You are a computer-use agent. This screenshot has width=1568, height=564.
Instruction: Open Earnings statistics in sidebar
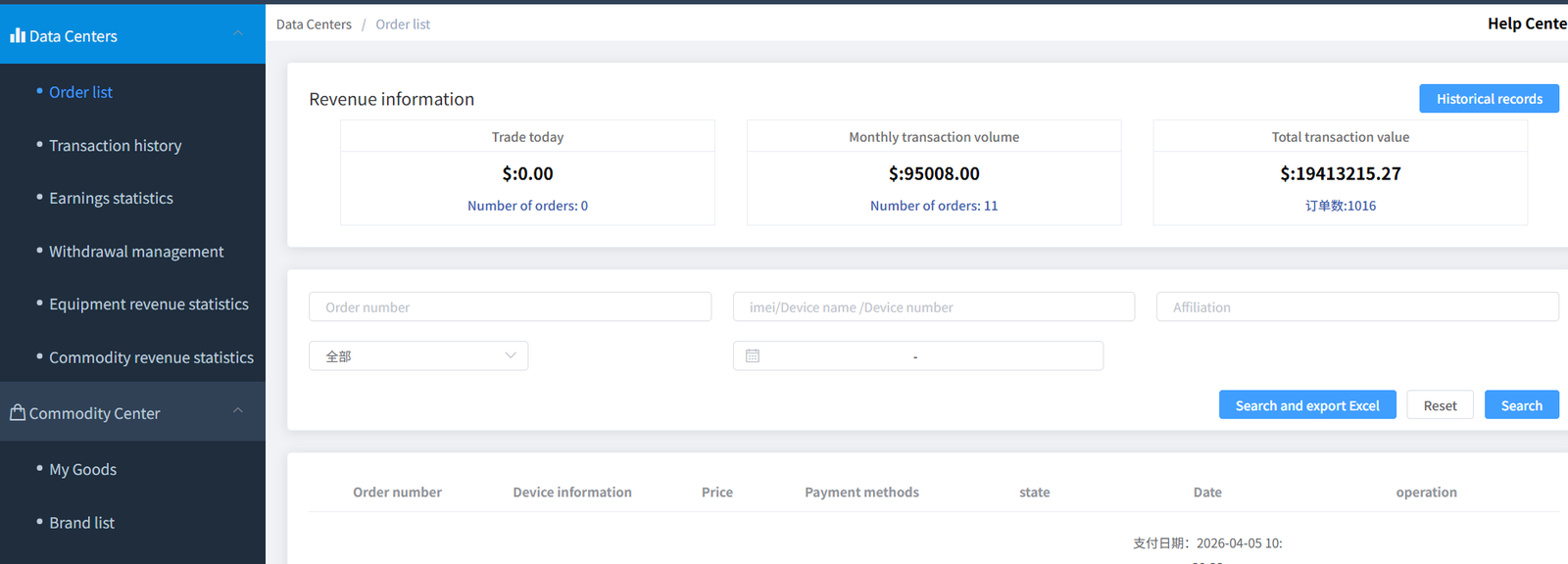coord(111,199)
